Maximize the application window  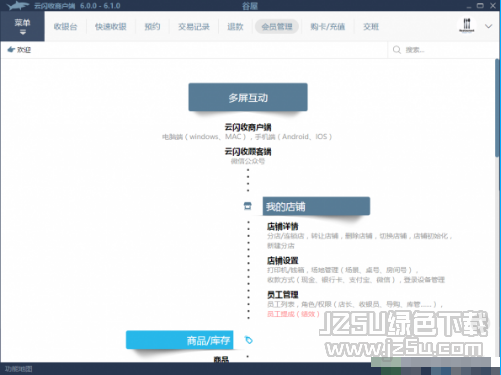(x=480, y=6)
